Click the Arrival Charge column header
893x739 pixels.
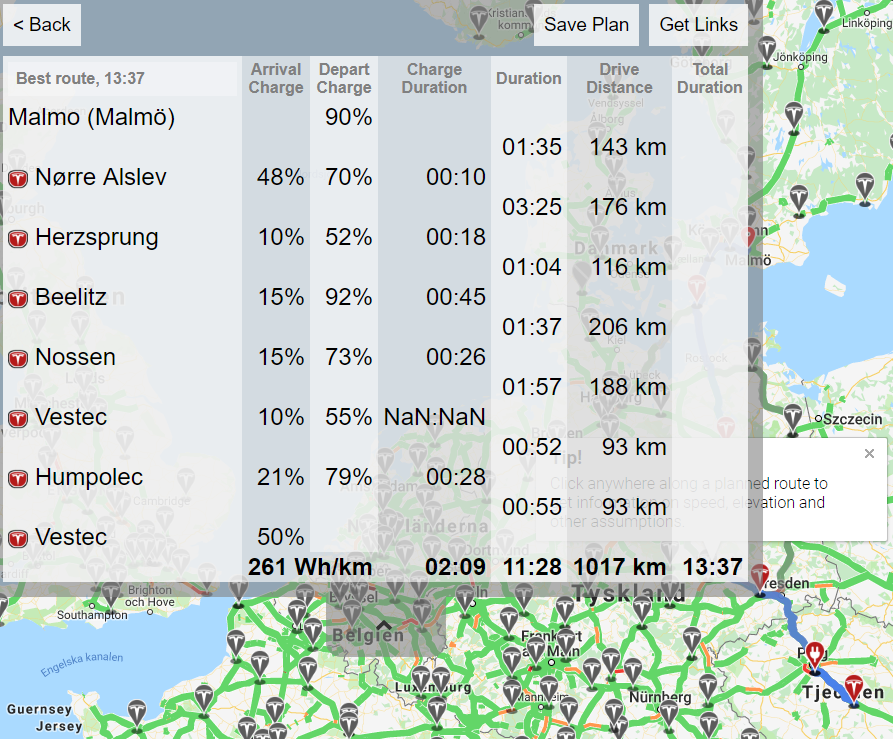point(276,78)
